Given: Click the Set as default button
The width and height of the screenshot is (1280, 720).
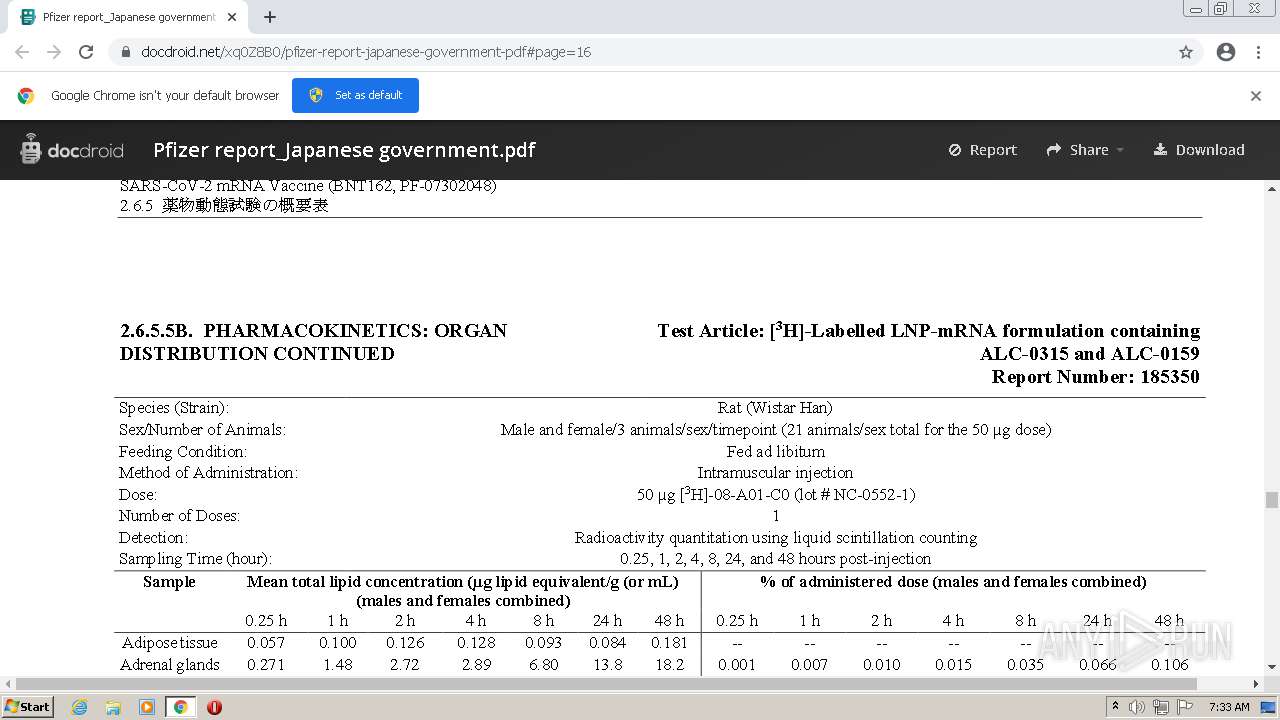Looking at the screenshot, I should (x=355, y=95).
